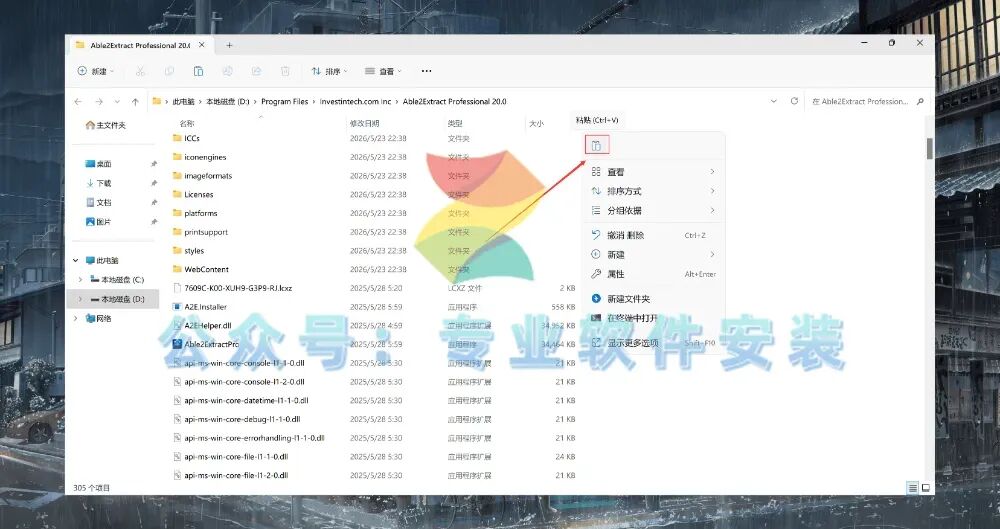1000x529 pixels.
Task: Expand the Local Disk (C:) tree node
Action: 80,279
